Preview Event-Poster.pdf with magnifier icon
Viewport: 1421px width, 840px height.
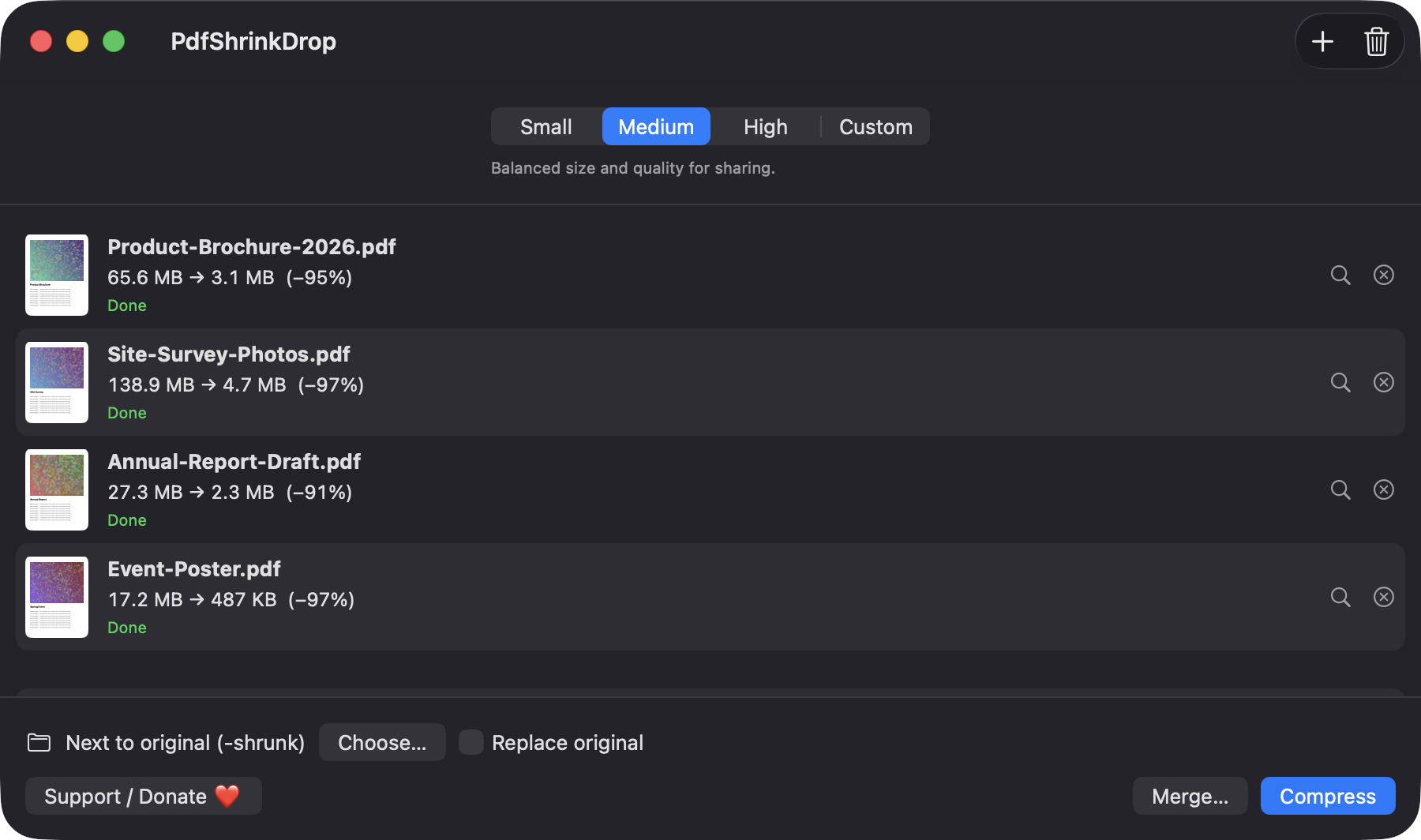(1340, 597)
